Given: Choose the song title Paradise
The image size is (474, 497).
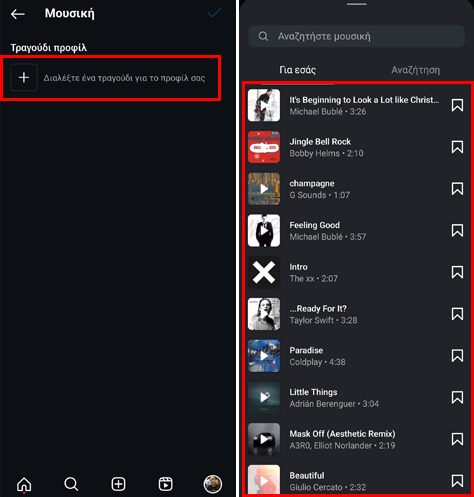Looking at the screenshot, I should click(x=306, y=350).
